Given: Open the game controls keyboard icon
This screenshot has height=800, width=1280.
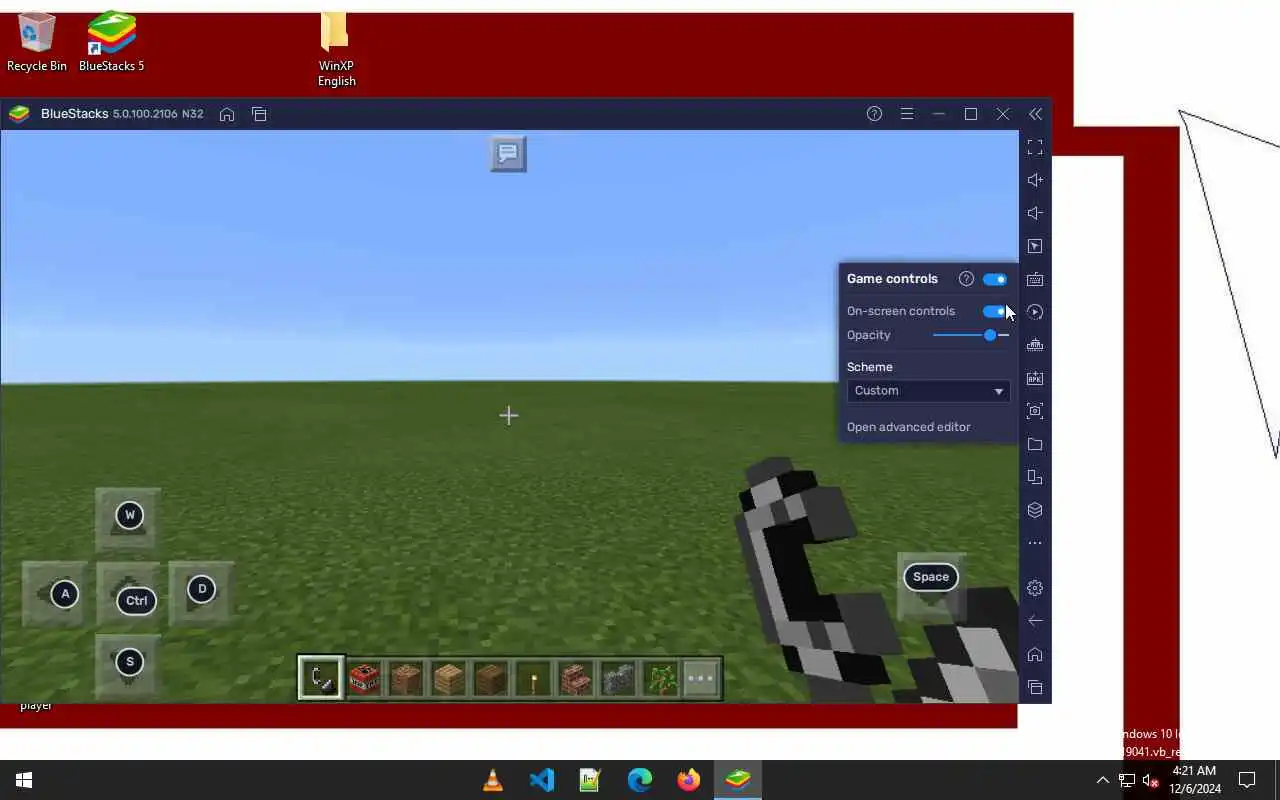Looking at the screenshot, I should coord(1035,279).
